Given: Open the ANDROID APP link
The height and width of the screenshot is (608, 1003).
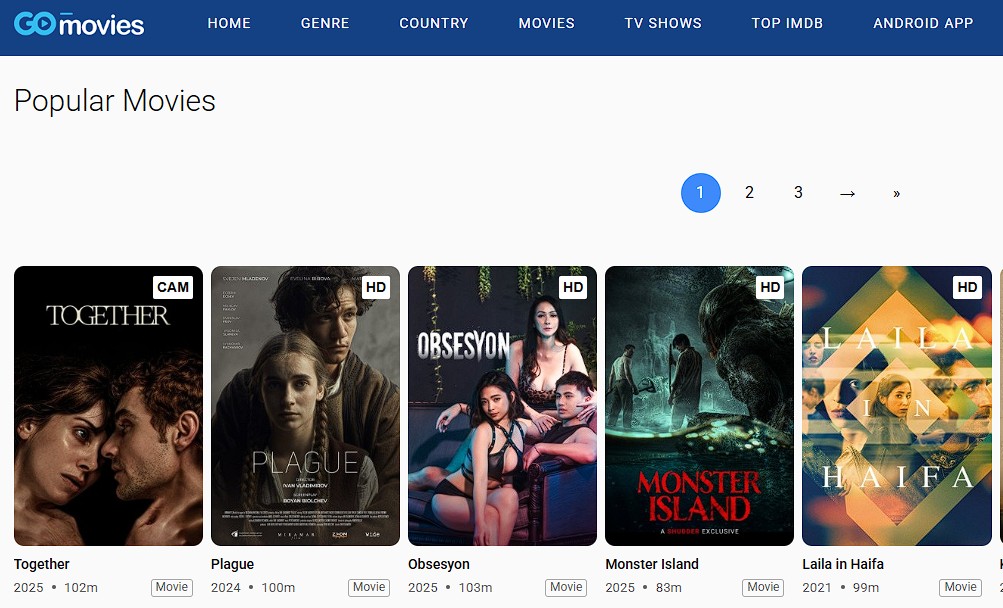Looking at the screenshot, I should click(x=923, y=23).
